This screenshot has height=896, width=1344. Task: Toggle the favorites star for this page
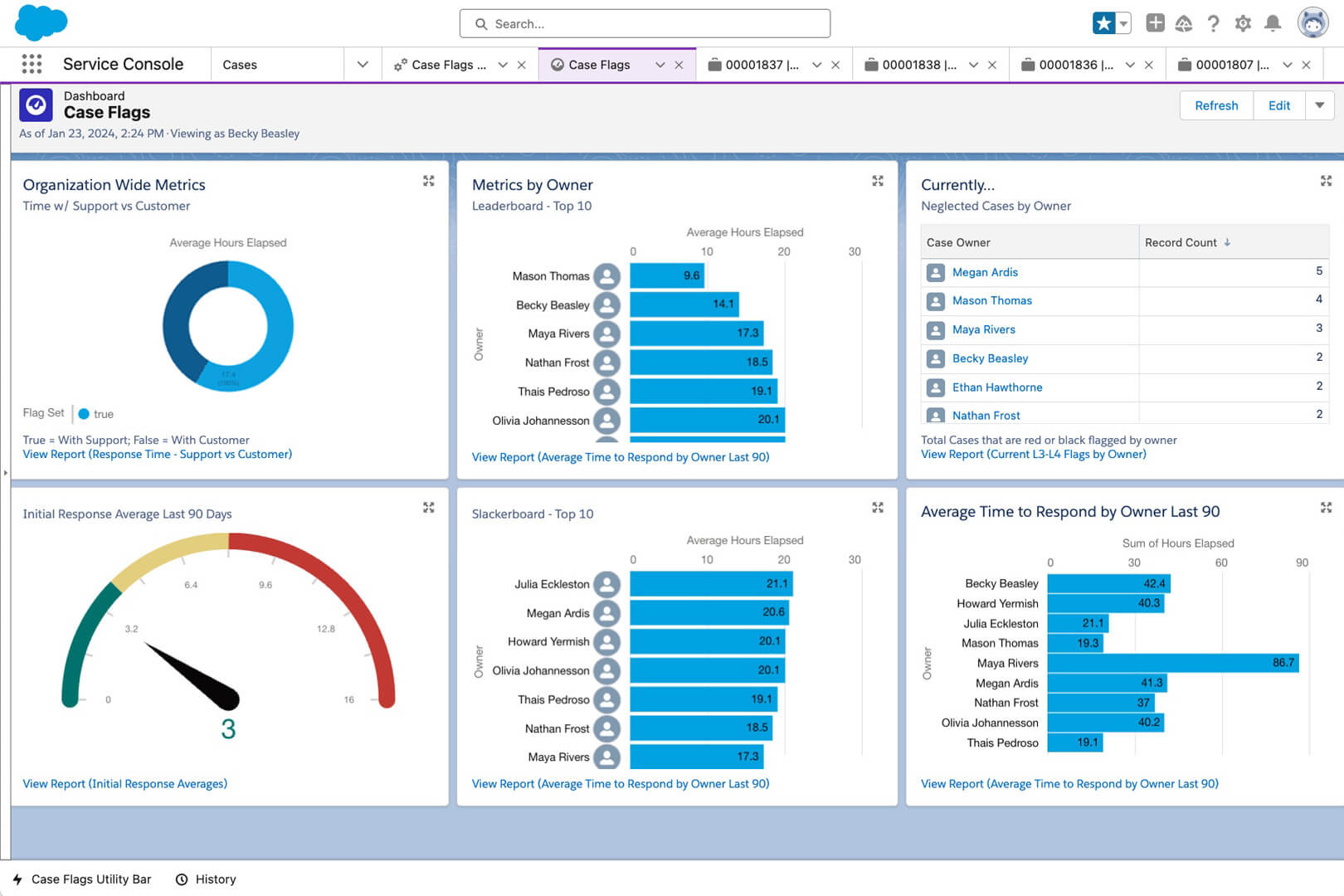point(1106,23)
